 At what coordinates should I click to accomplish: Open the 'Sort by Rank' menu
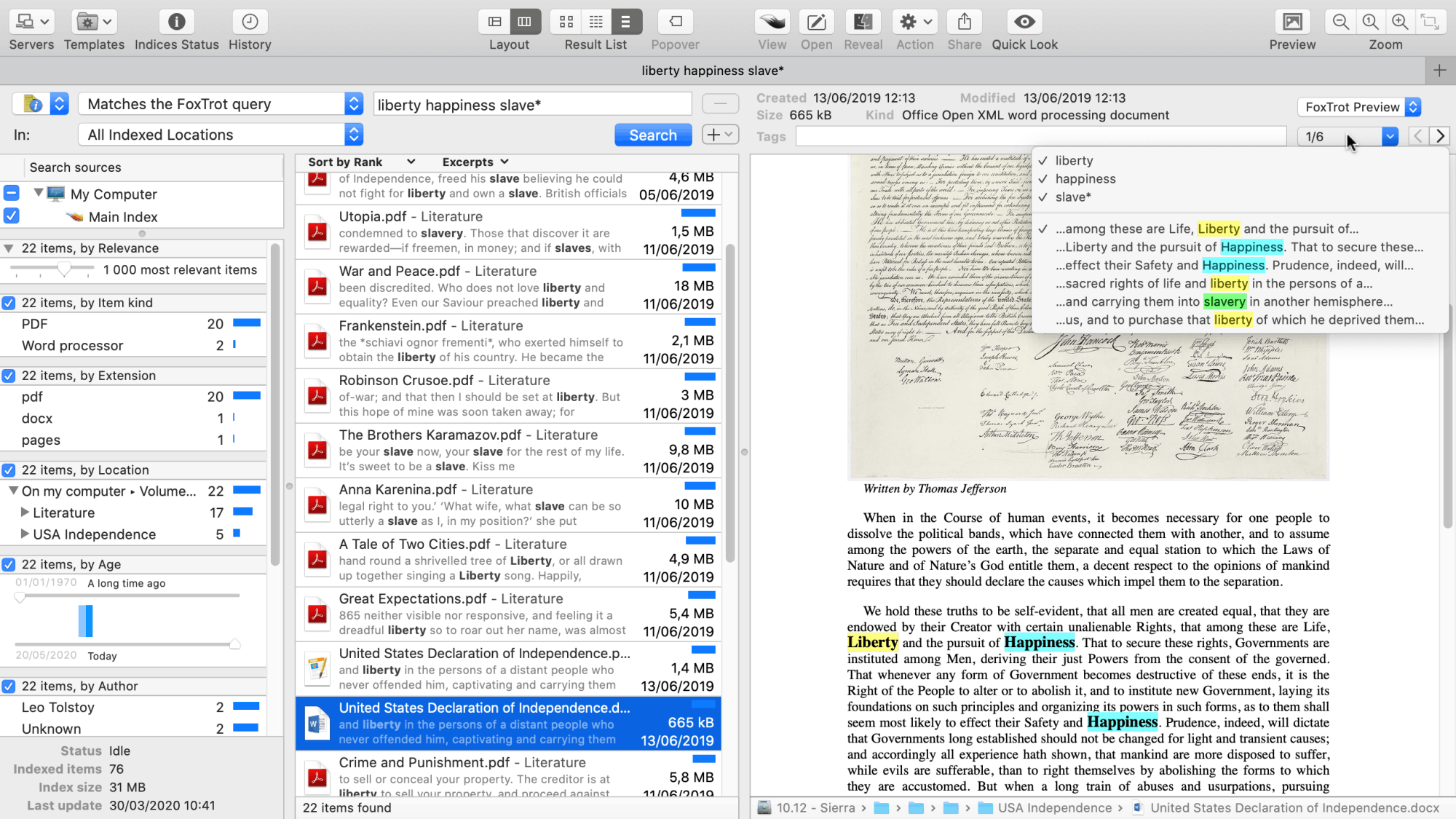[361, 162]
